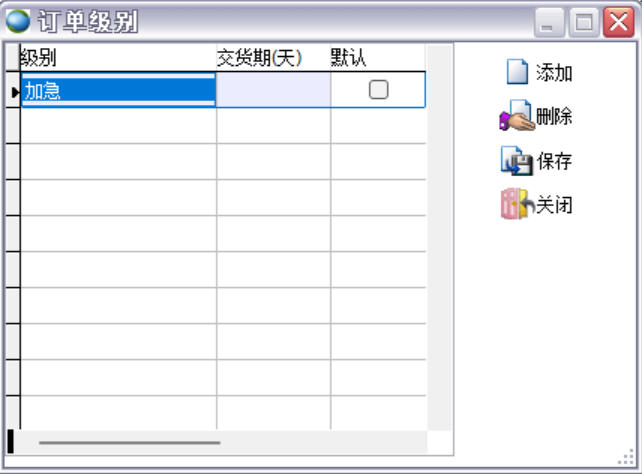Select the row arrow indicator beside 加急

[14, 91]
